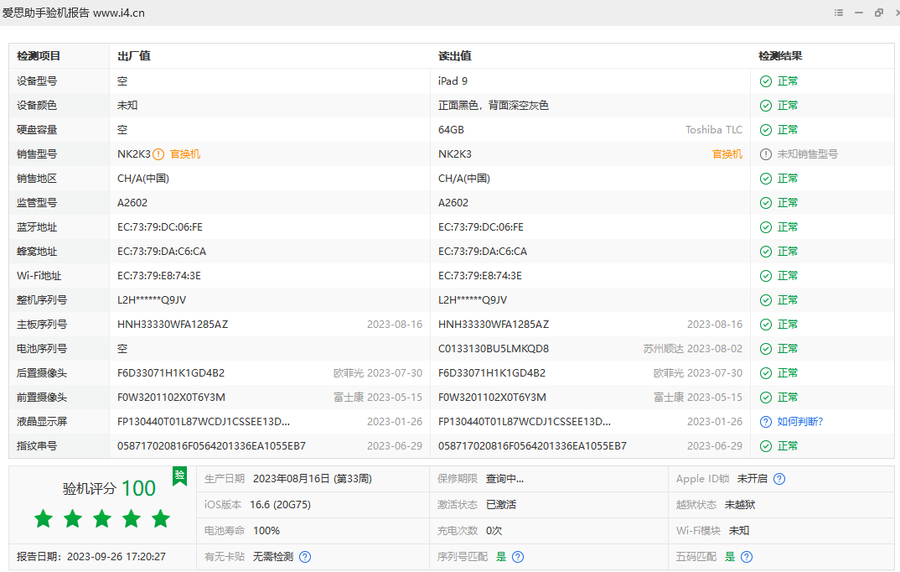This screenshot has height=572, width=900.
Task: Click help icon beside 无需检测
Action: point(305,557)
